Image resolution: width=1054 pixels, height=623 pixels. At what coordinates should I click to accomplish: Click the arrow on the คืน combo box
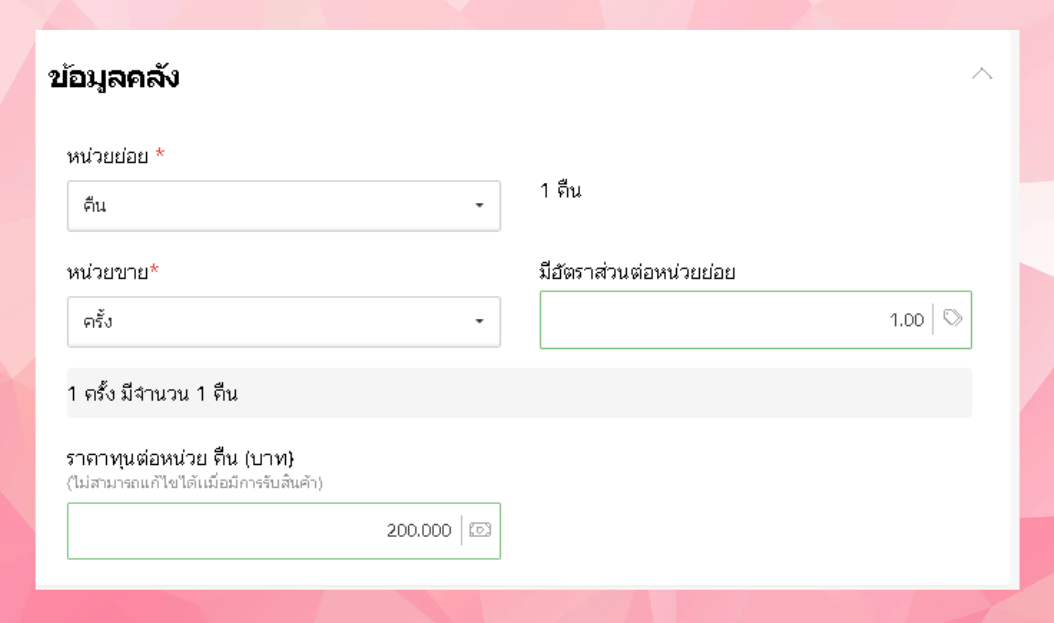pyautogui.click(x=479, y=206)
